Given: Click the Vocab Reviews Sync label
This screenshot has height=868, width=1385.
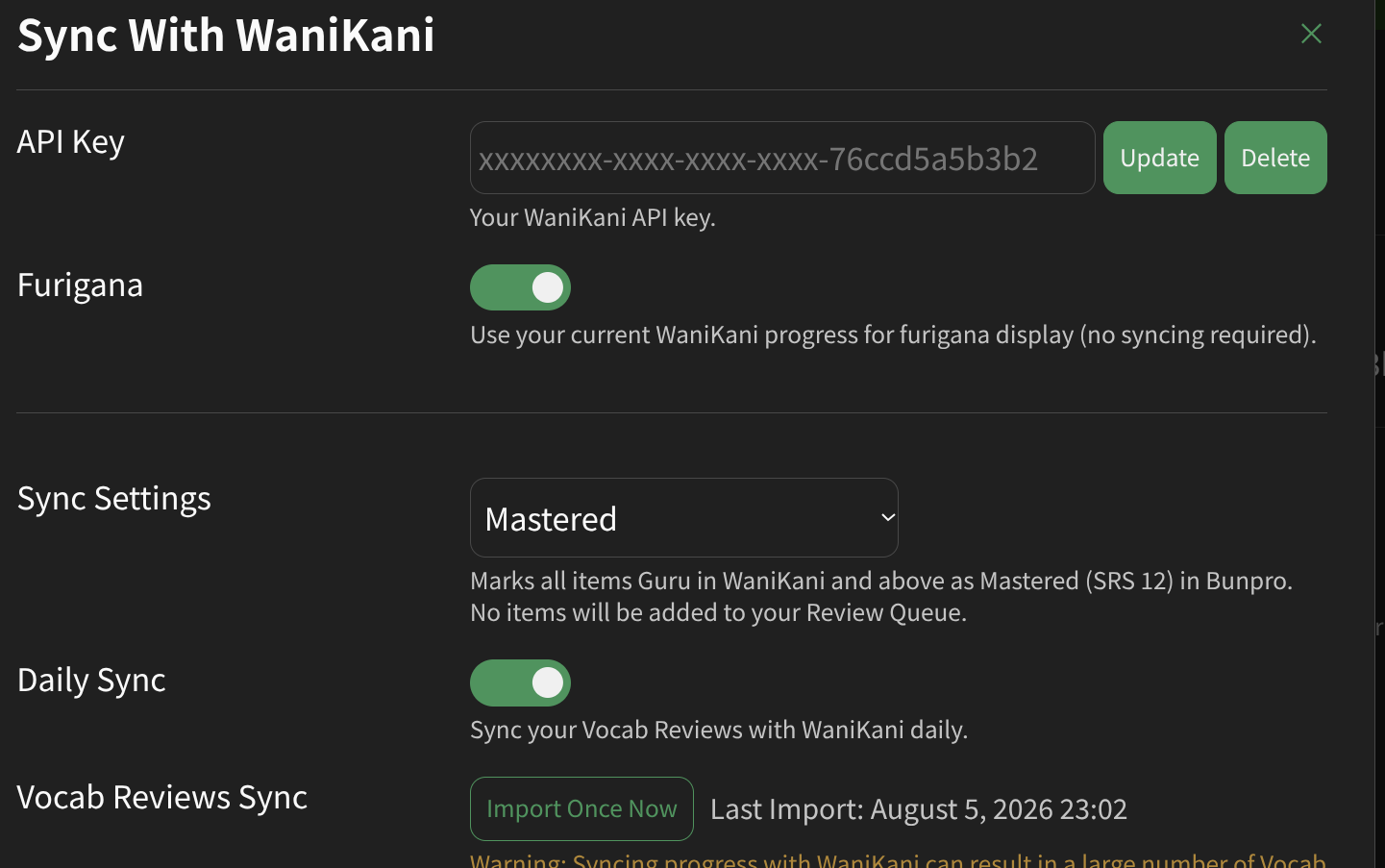Looking at the screenshot, I should (x=162, y=798).
